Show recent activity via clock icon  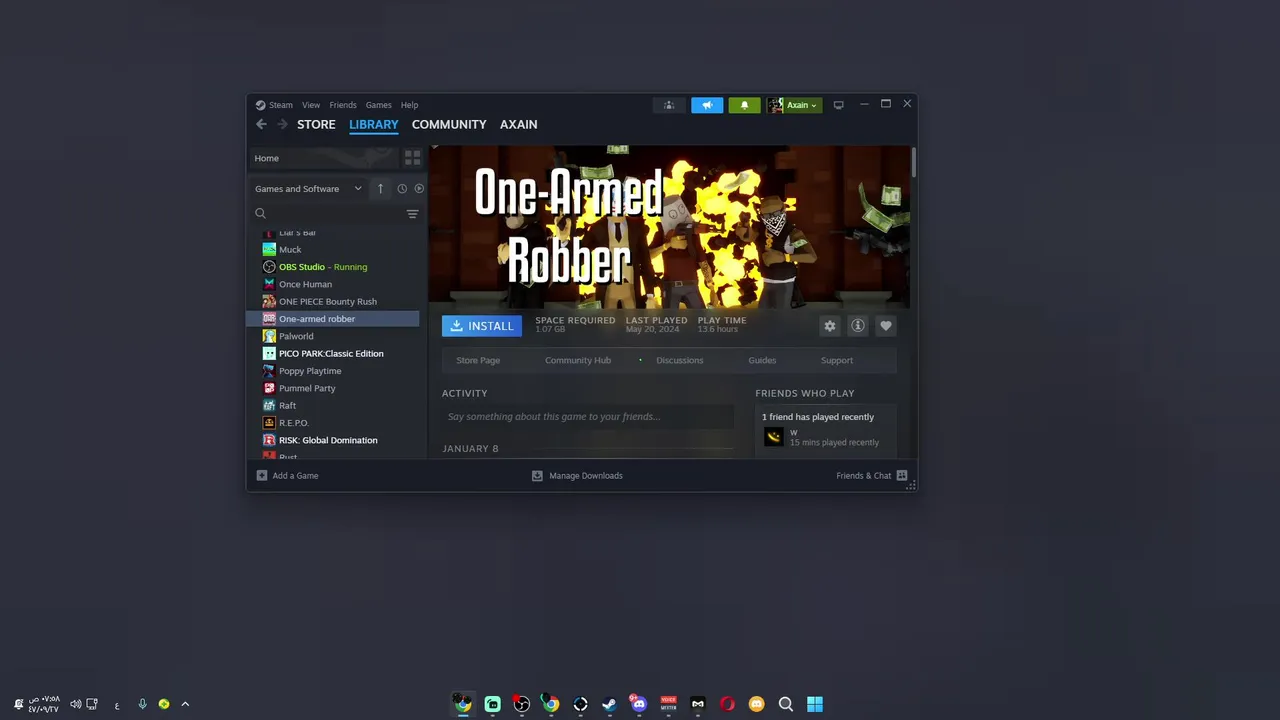[402, 188]
